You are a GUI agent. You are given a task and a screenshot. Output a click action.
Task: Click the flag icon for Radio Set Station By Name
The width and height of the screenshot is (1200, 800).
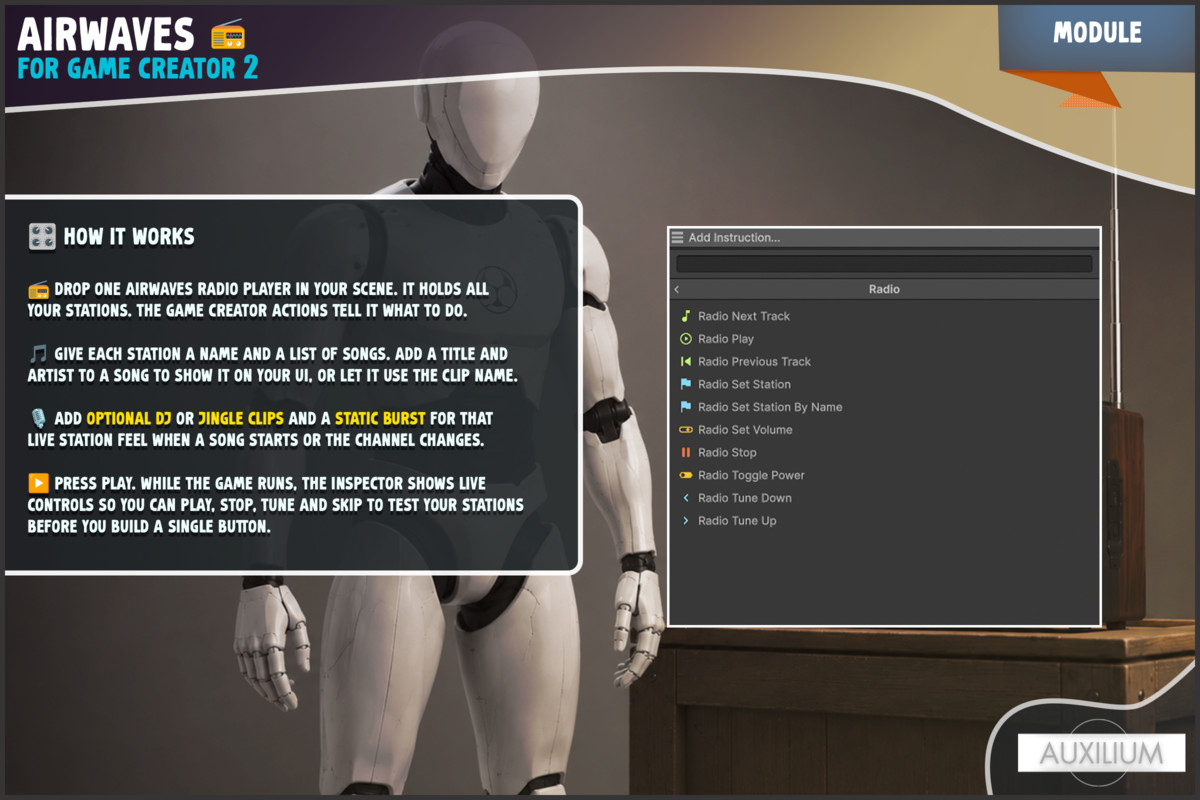[x=686, y=407]
